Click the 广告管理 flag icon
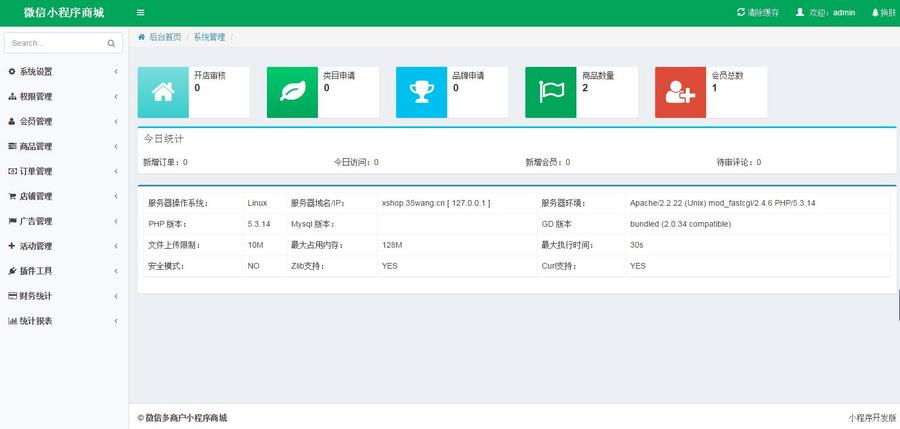Viewport: 900px width, 429px height. [12, 221]
